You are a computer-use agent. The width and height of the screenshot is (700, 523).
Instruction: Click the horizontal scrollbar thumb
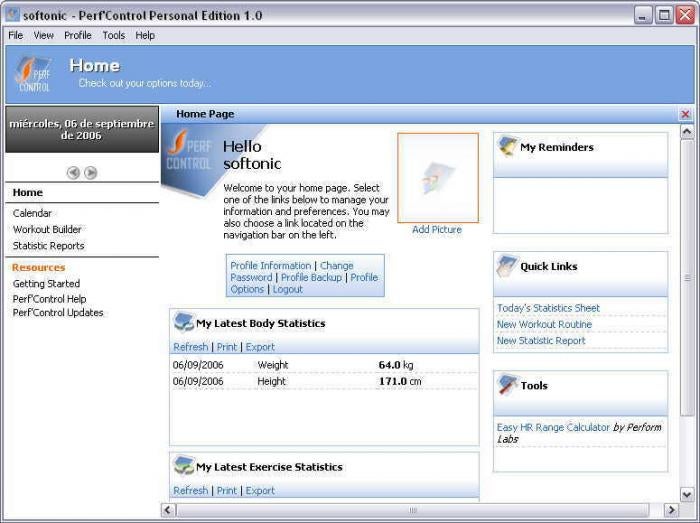[413, 510]
